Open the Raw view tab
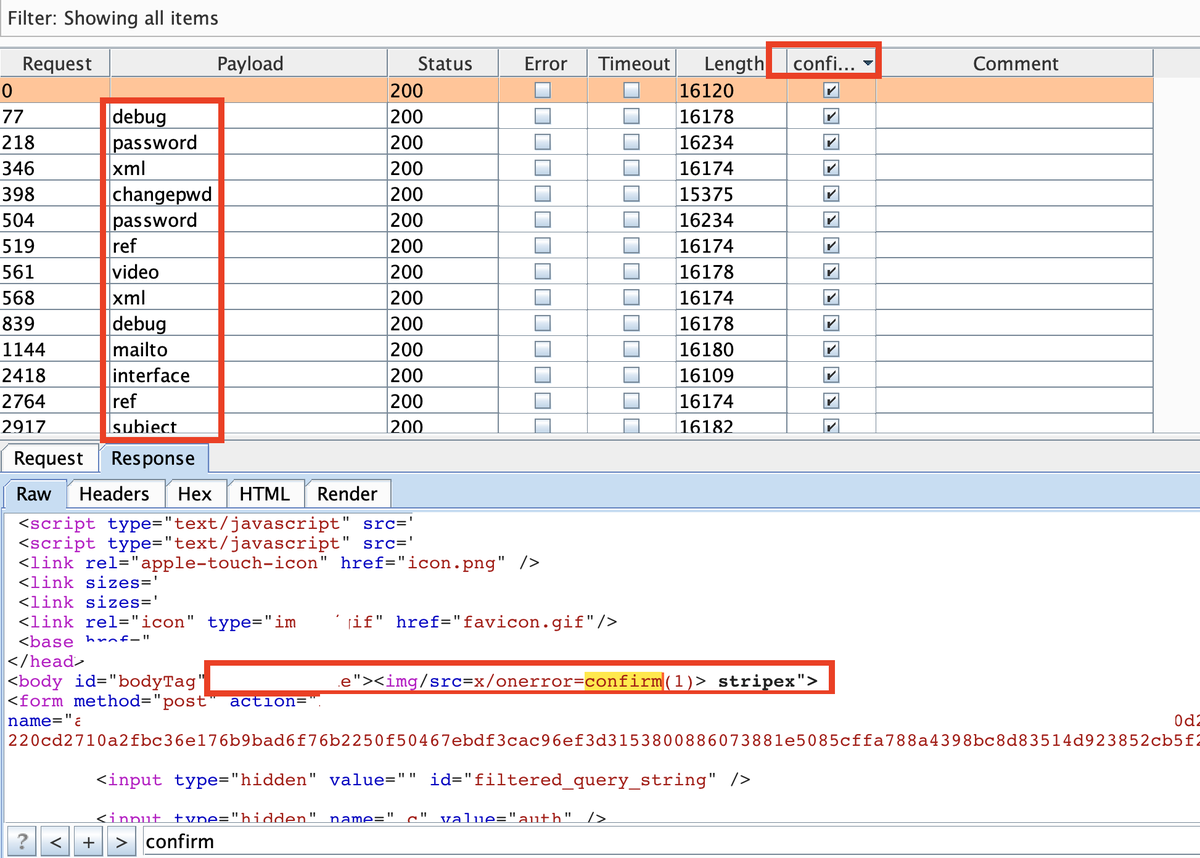Image resolution: width=1200 pixels, height=858 pixels. 34,493
